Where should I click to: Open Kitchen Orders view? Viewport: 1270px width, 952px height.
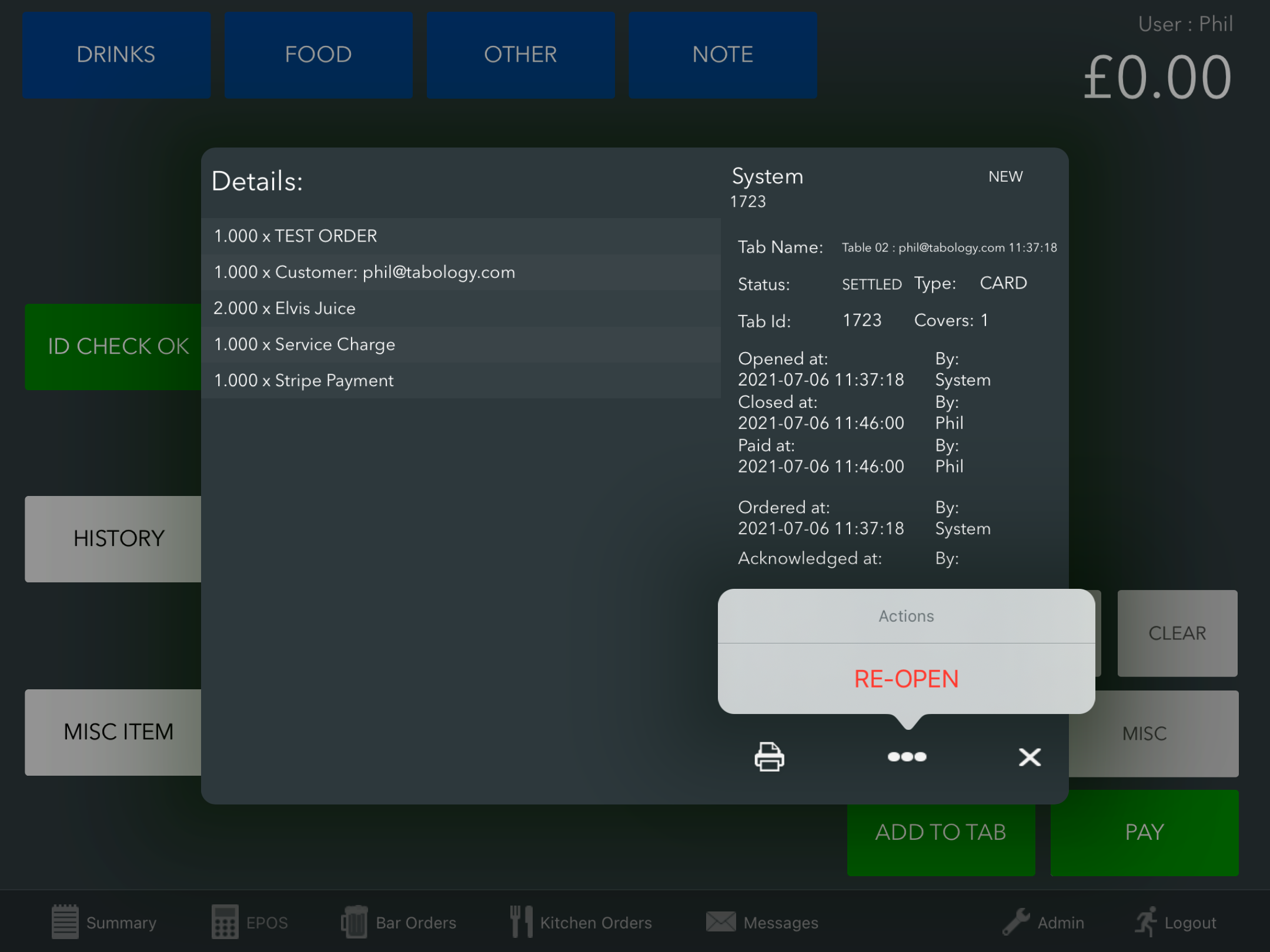click(581, 922)
